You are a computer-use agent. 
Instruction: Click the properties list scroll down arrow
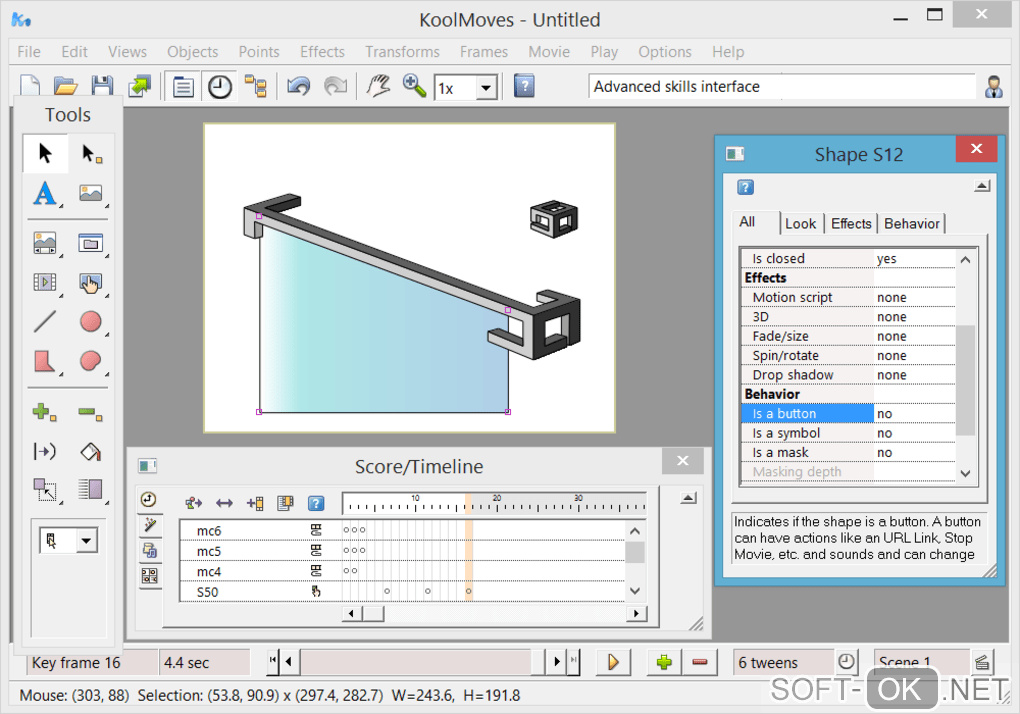point(965,473)
